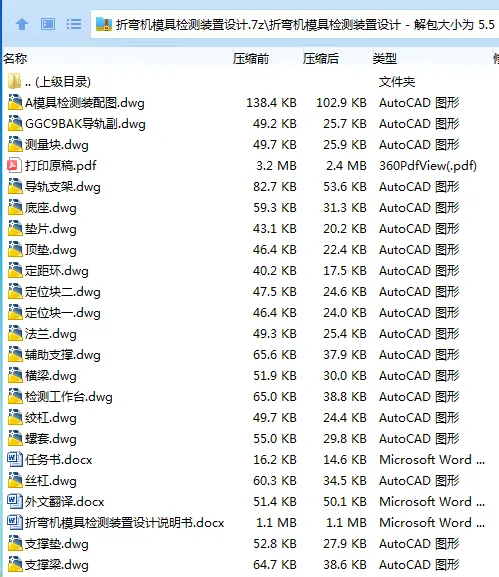Sort by the 压缩前 column header
The width and height of the screenshot is (499, 577).
251,59
